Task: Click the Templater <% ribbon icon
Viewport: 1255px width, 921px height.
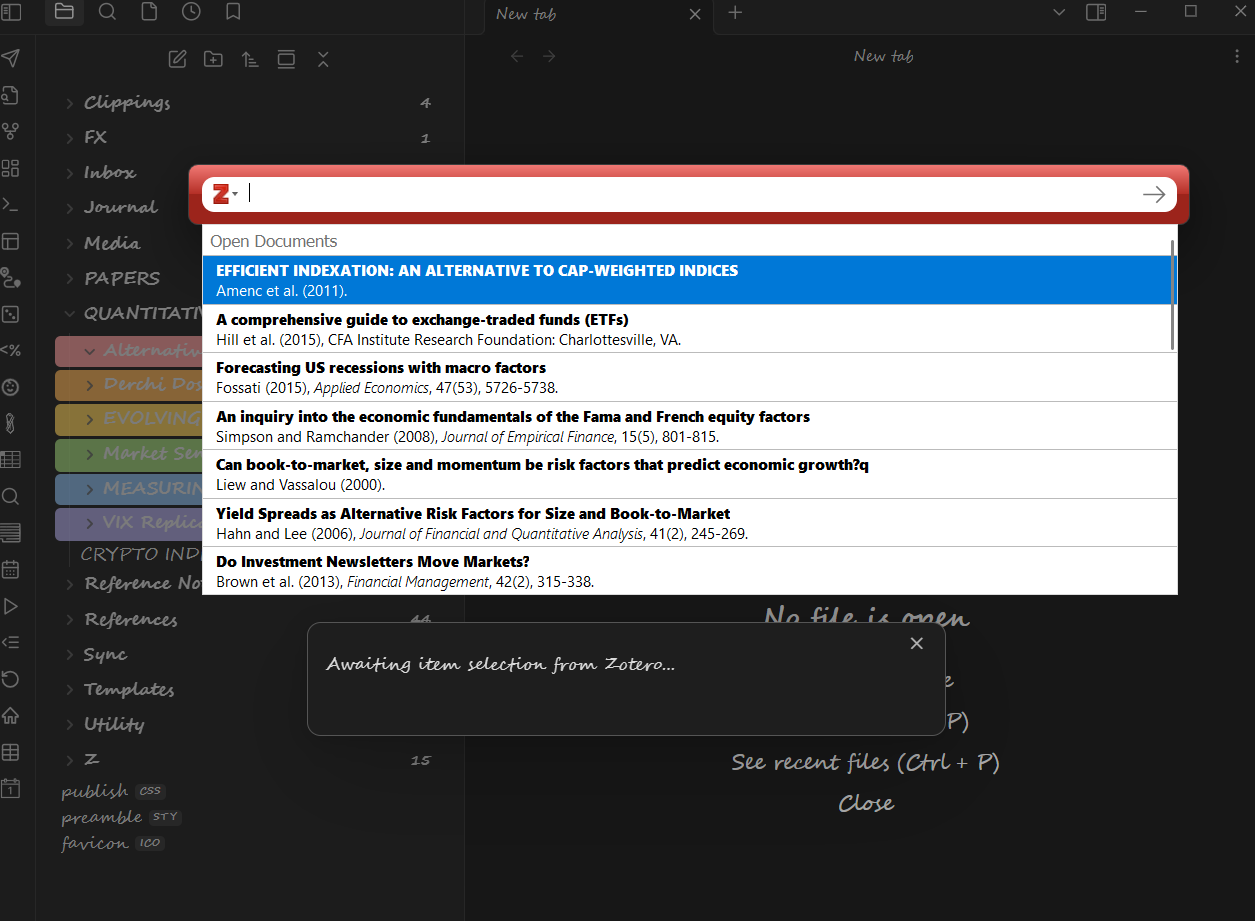Action: click(x=10, y=350)
